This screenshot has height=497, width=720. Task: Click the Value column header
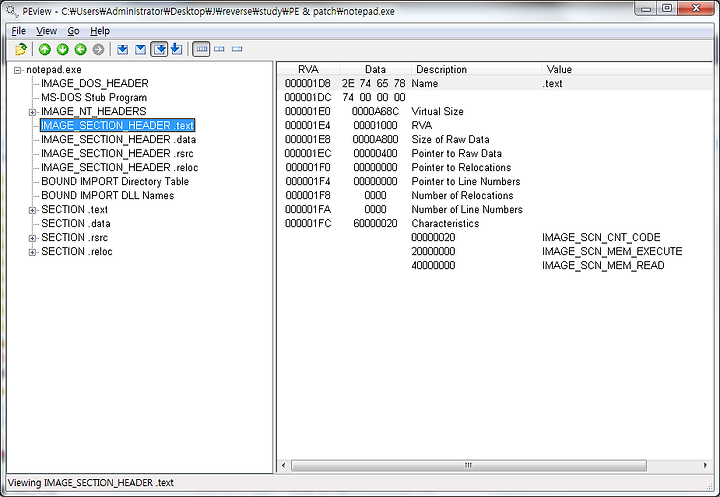tap(629, 69)
